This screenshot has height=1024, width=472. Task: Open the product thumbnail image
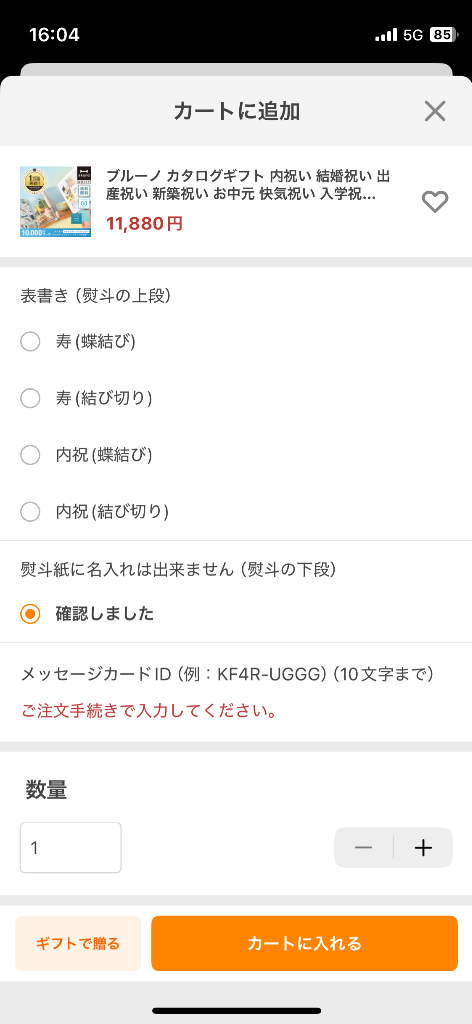coord(58,202)
